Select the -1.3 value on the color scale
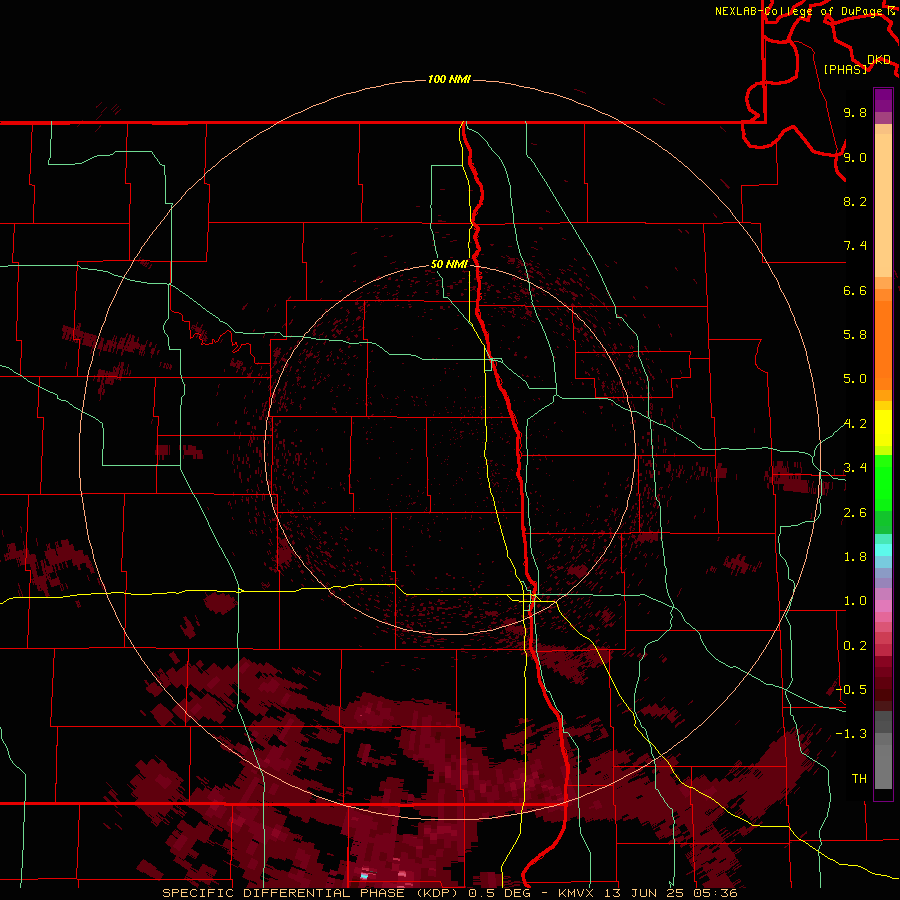 click(851, 734)
